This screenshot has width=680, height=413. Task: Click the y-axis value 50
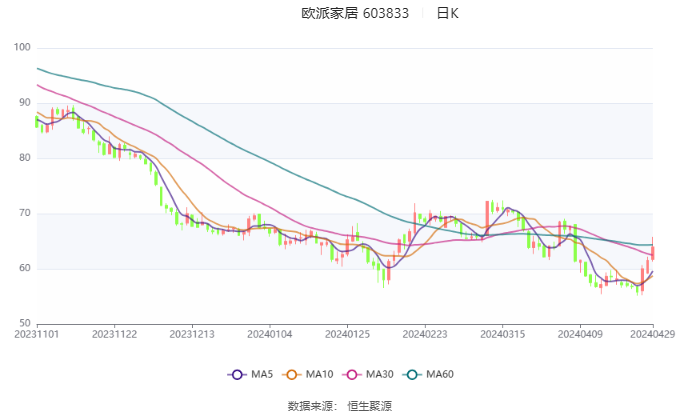pos(25,323)
